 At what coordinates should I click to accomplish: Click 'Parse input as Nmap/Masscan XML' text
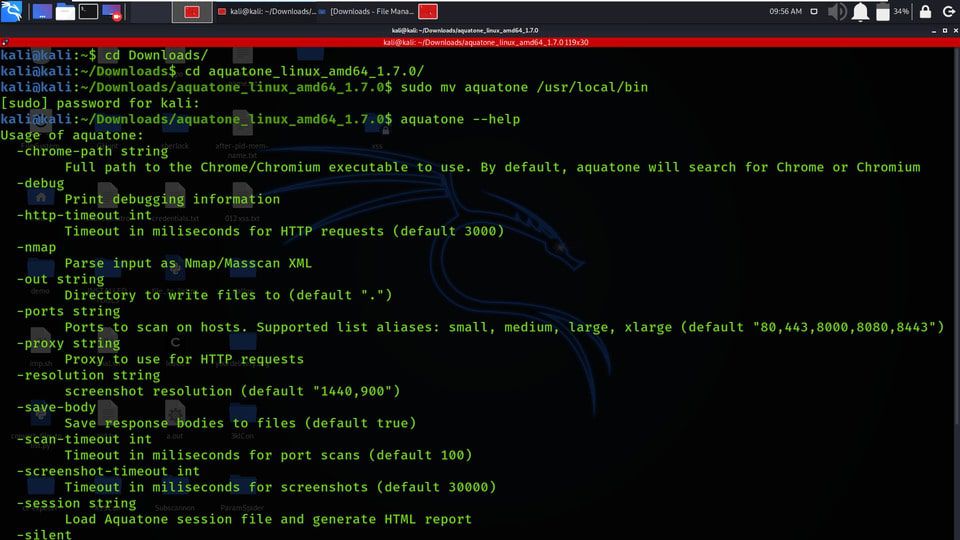[188, 263]
